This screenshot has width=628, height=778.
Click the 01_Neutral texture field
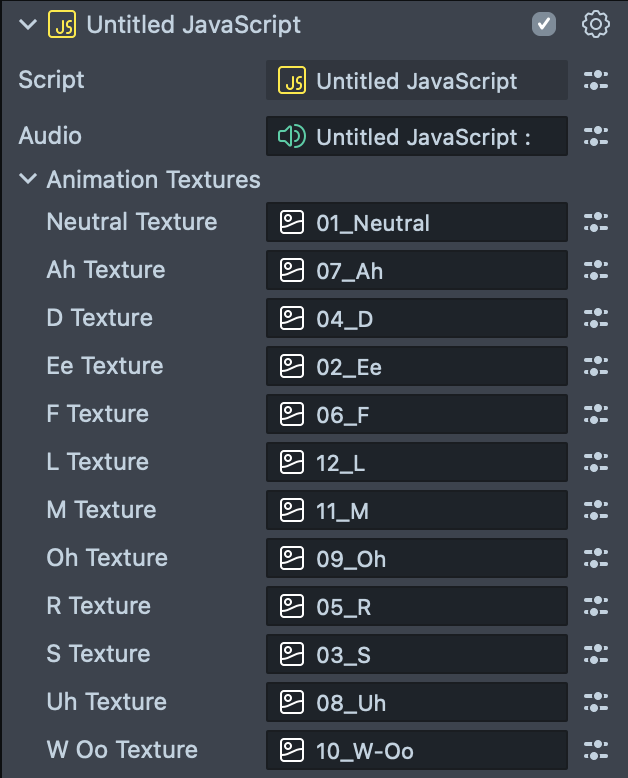(416, 222)
